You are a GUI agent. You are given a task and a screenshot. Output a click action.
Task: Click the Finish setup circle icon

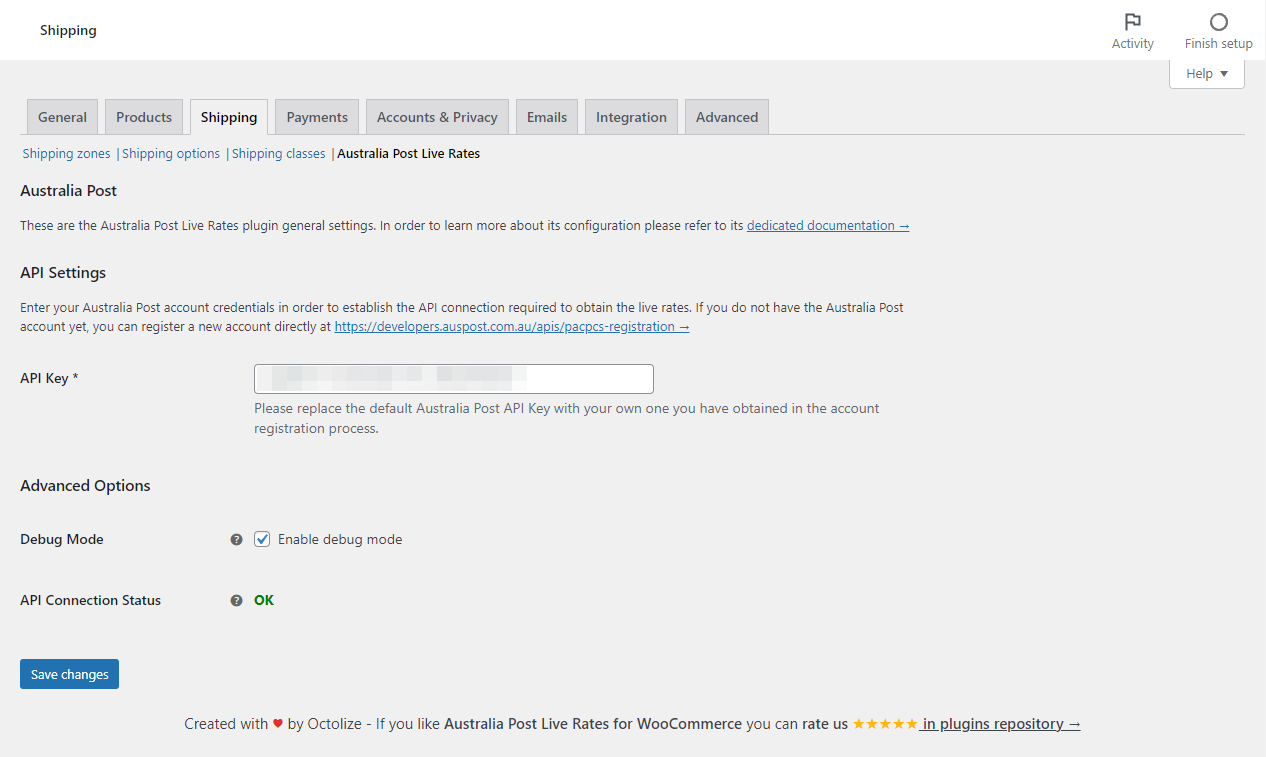(1218, 22)
